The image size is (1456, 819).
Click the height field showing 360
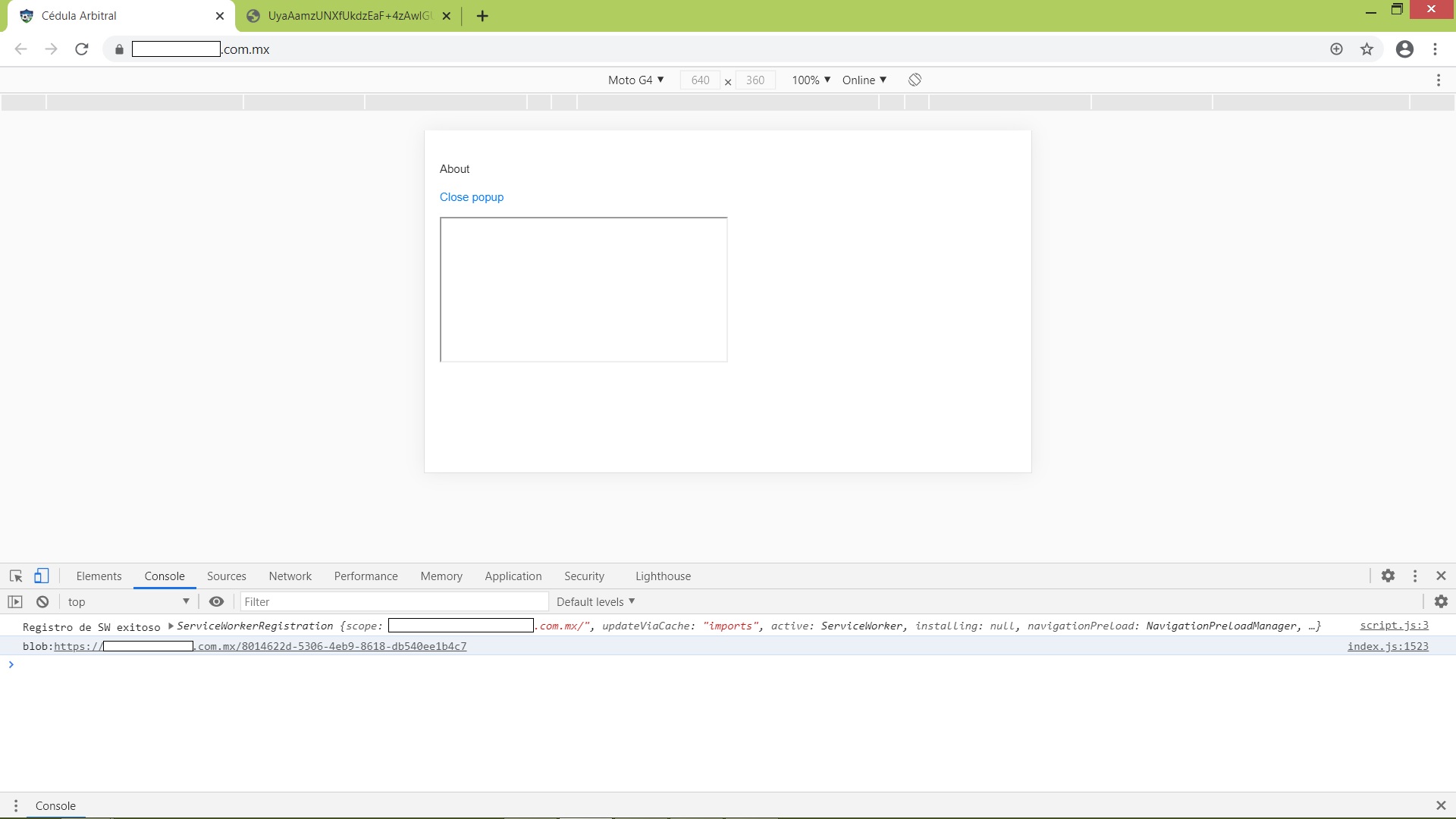click(755, 80)
